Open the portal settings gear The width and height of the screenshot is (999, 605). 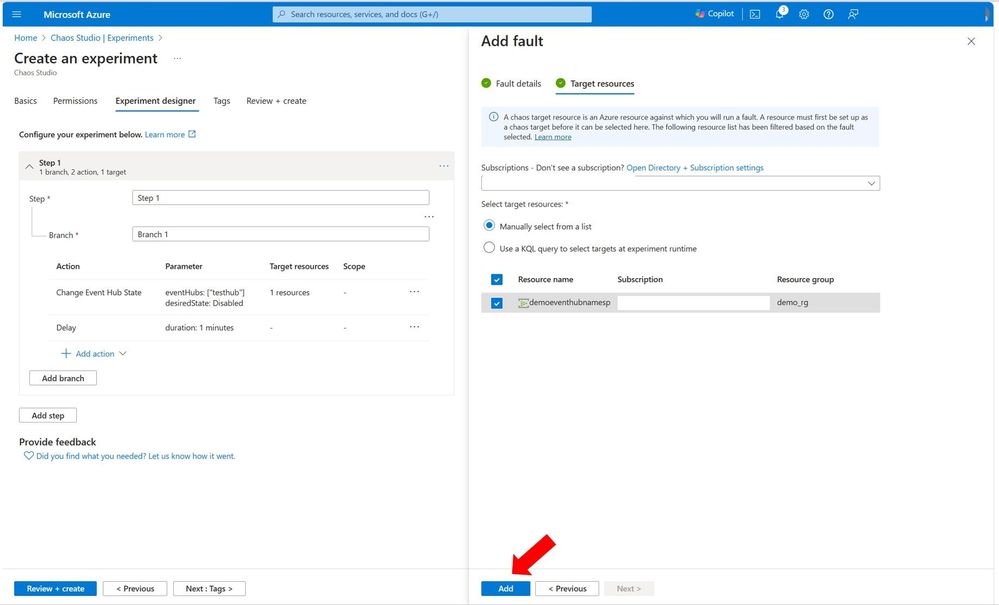point(804,14)
